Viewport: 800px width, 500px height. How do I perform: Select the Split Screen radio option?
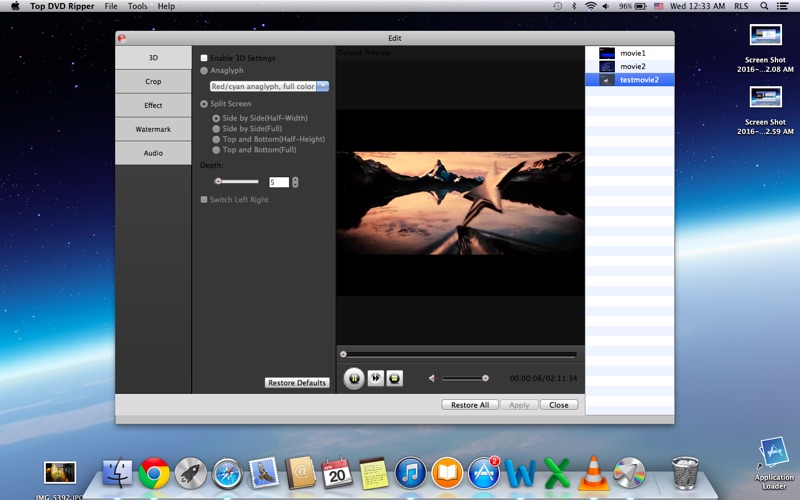click(204, 104)
